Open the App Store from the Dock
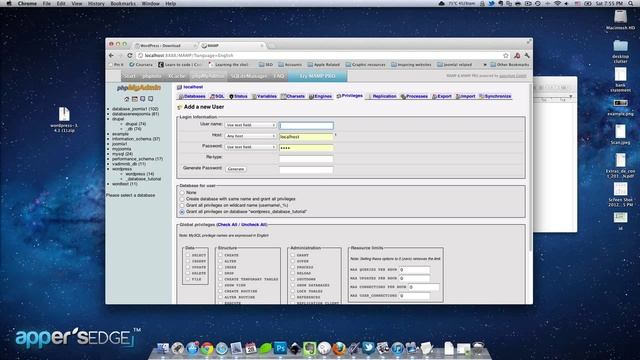Viewport: 640px width, 360px height. point(192,348)
